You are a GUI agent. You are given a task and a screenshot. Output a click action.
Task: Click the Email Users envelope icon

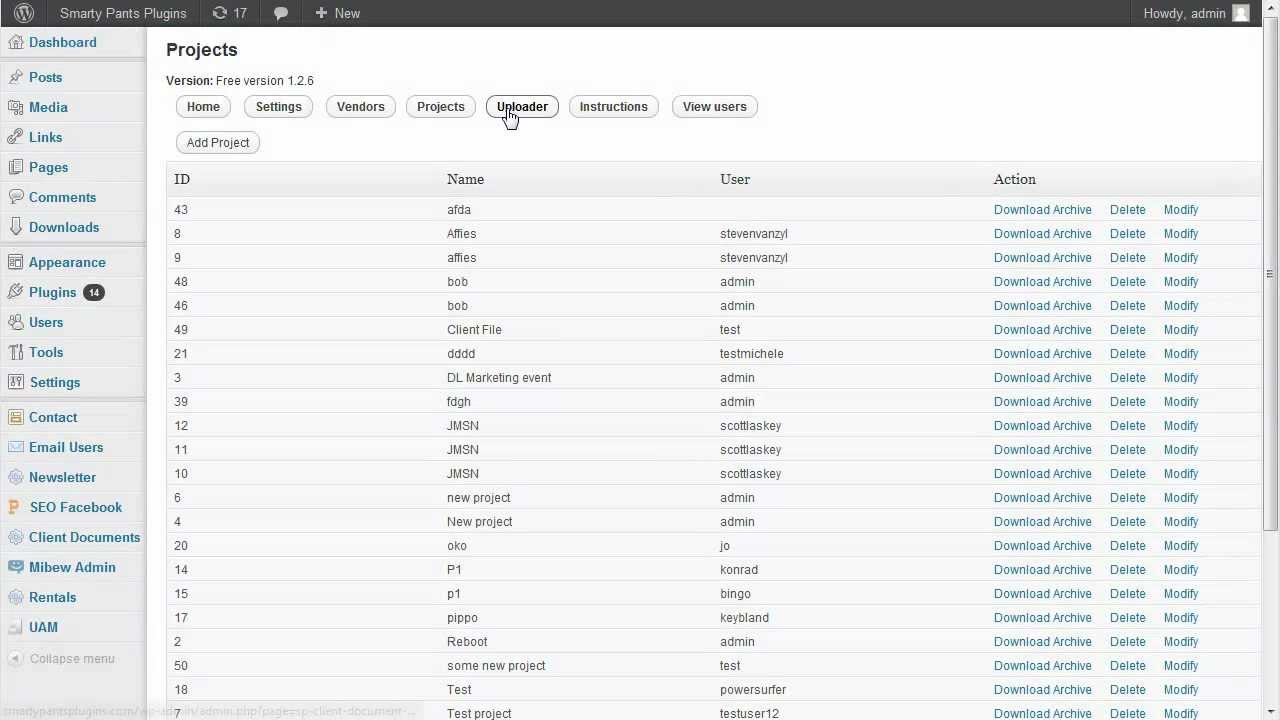(15, 447)
